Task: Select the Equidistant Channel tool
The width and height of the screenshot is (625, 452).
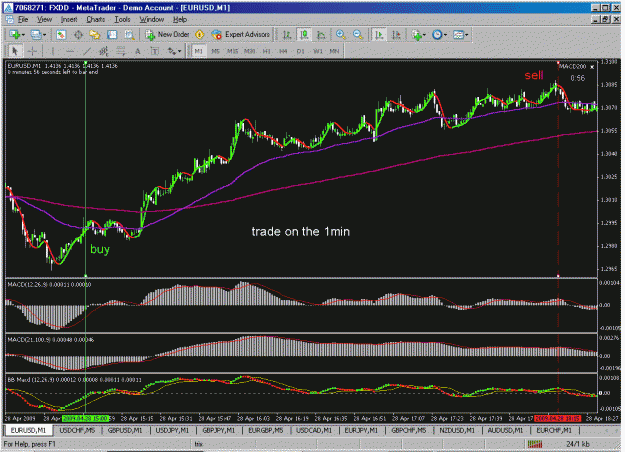Action: point(104,51)
